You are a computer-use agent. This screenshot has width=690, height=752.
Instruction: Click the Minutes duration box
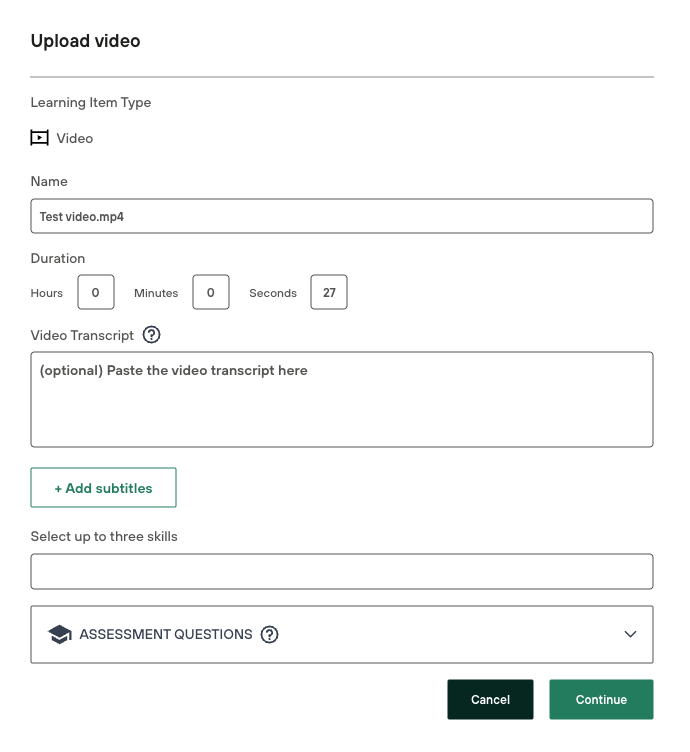pyautogui.click(x=211, y=293)
